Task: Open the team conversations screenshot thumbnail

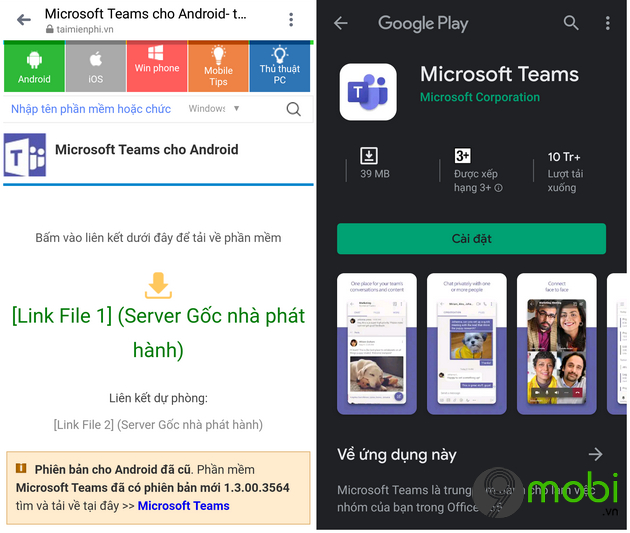Action: [377, 344]
